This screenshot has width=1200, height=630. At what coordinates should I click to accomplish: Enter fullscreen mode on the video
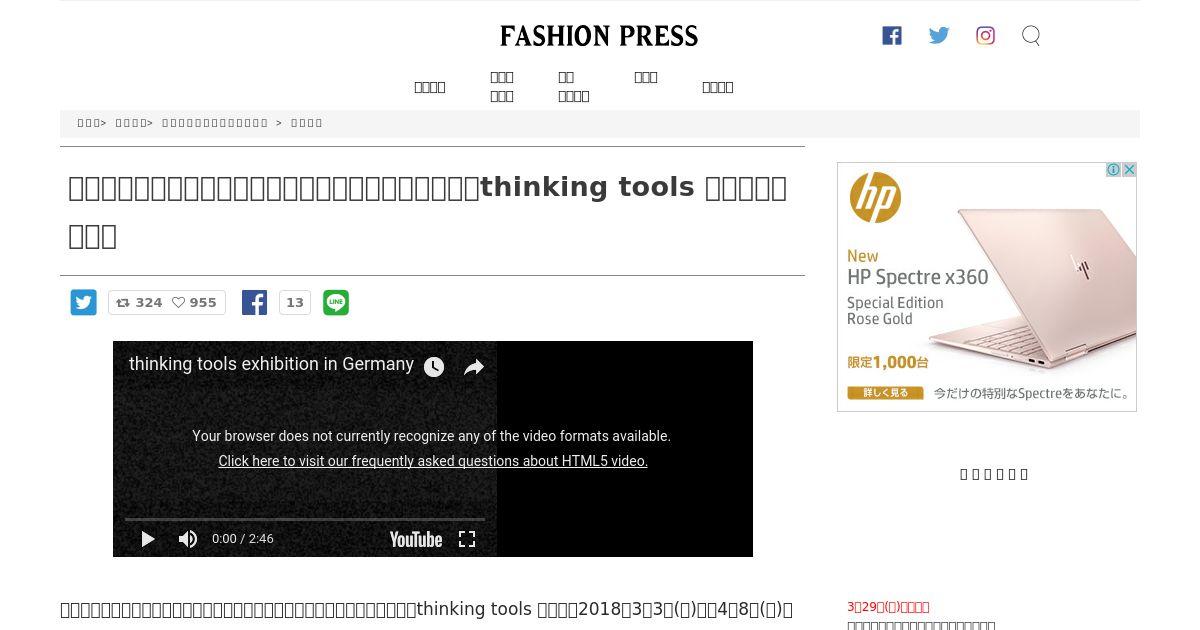[467, 539]
